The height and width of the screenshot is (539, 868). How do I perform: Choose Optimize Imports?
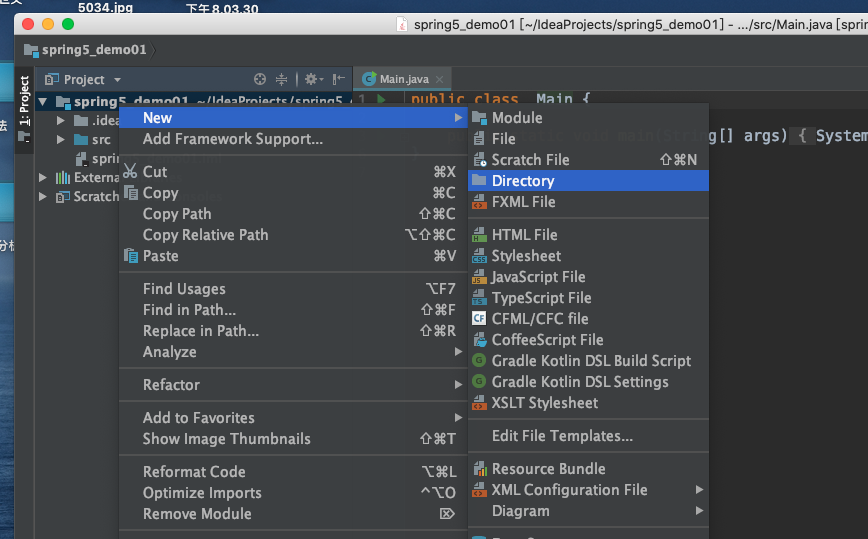293,493
